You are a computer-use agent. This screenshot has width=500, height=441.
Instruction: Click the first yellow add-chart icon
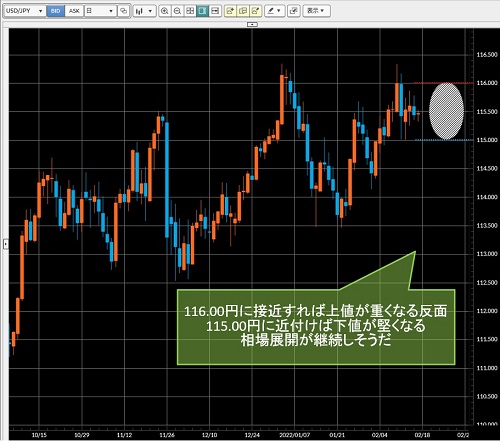click(x=230, y=11)
